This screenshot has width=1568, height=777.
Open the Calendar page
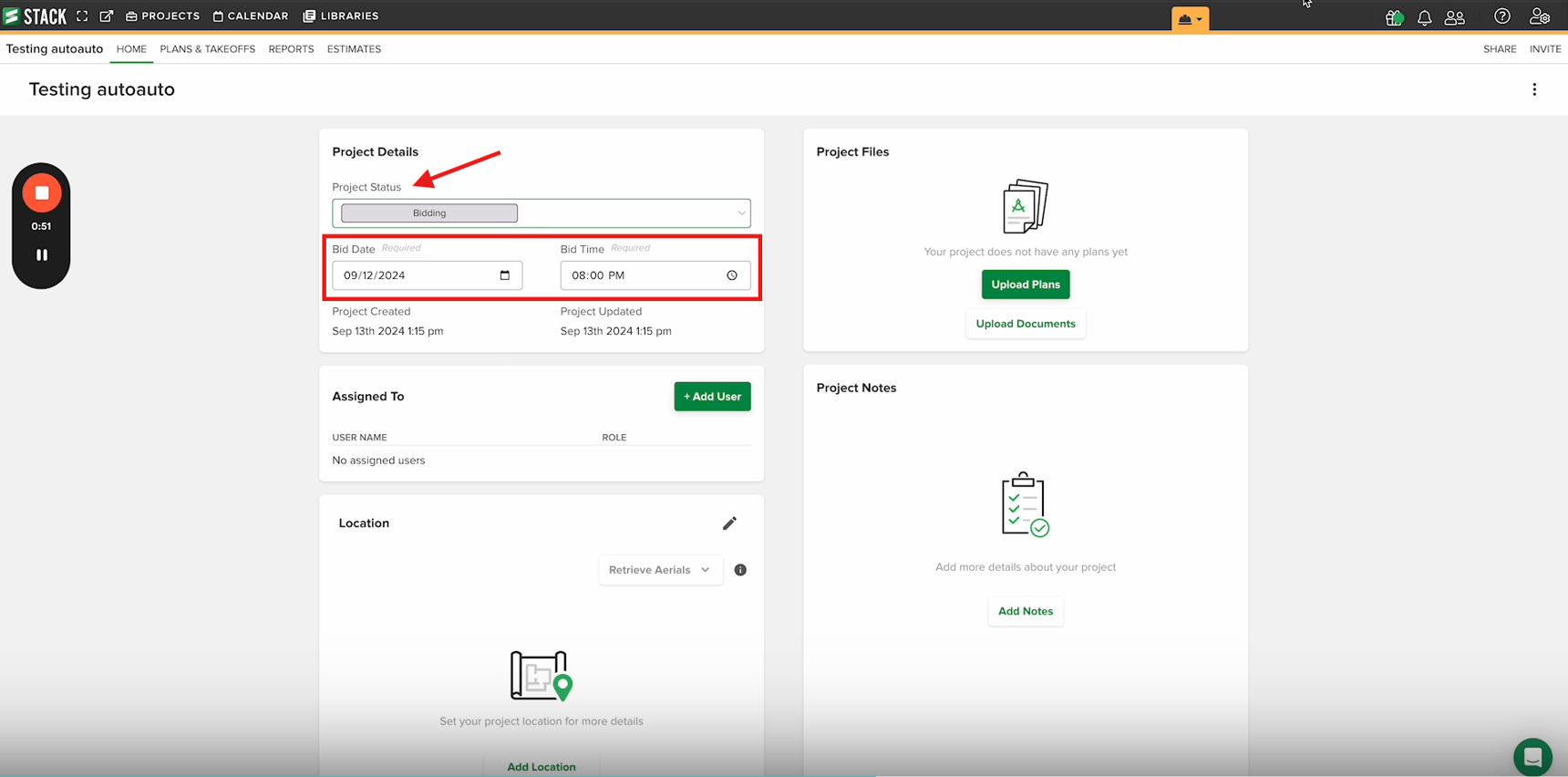[x=251, y=16]
